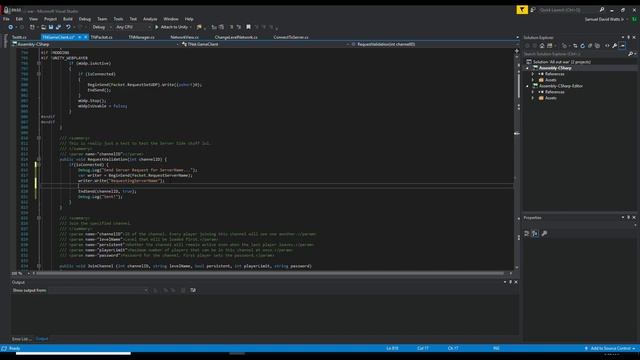This screenshot has height=360, width=640.
Task: Pin the Solution Explorer panel
Action: (x=629, y=38)
